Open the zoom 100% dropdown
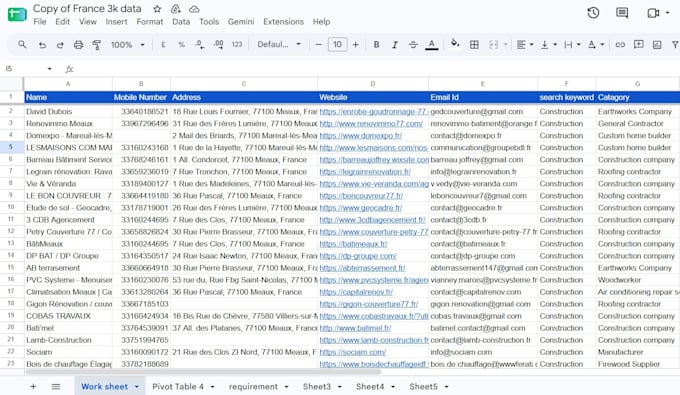Screen dimensions: 680x395 point(127,45)
